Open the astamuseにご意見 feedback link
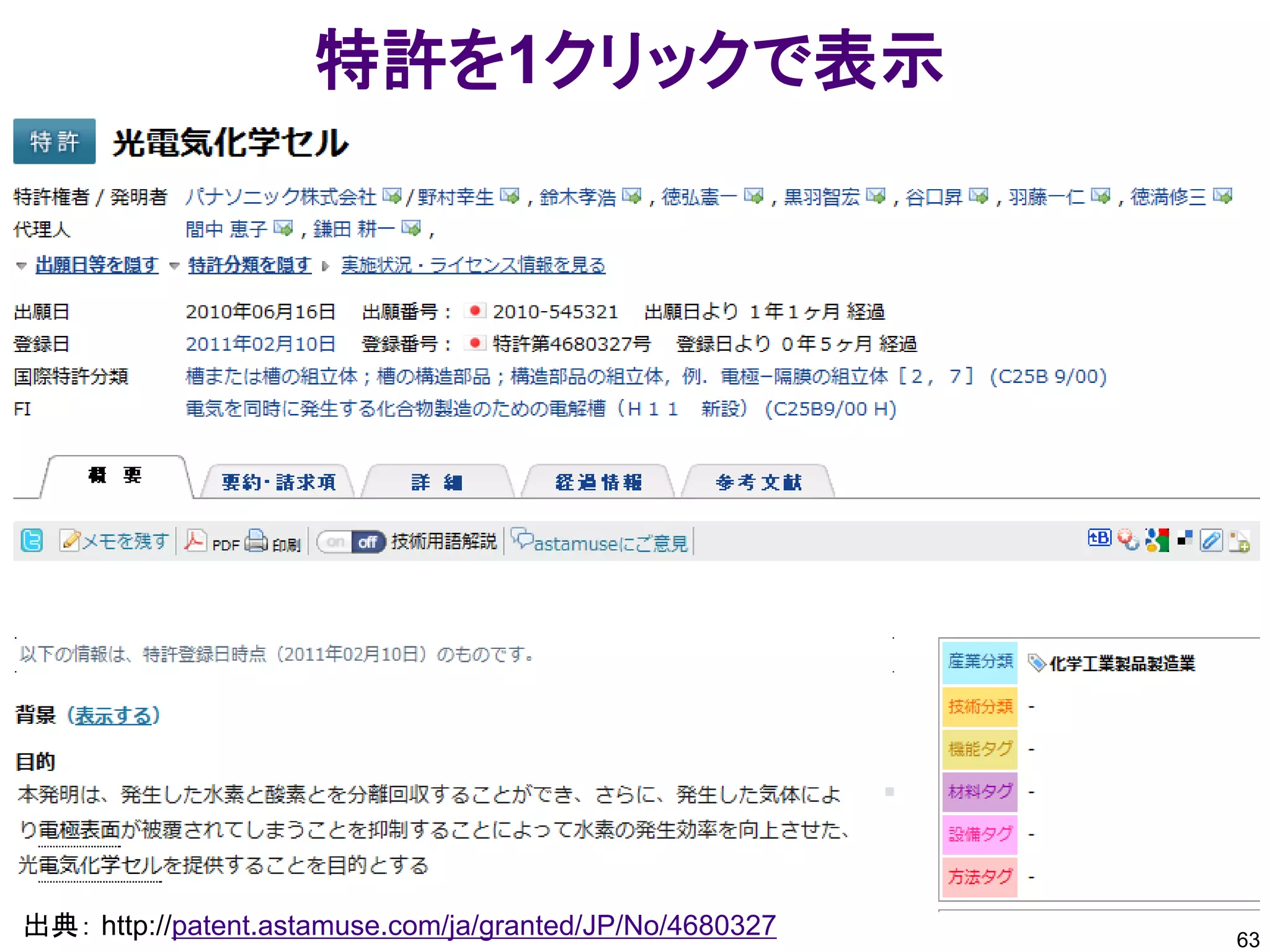The height and width of the screenshot is (952, 1270). pos(600,542)
